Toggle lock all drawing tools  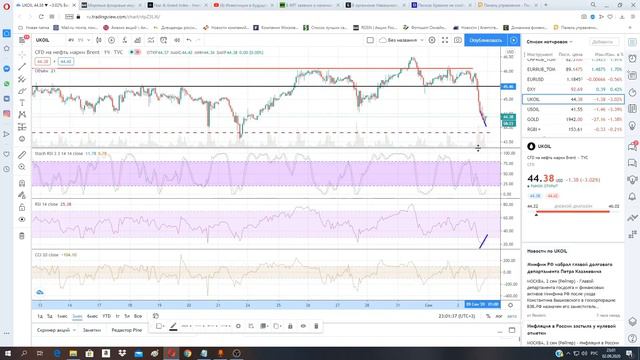[22, 207]
